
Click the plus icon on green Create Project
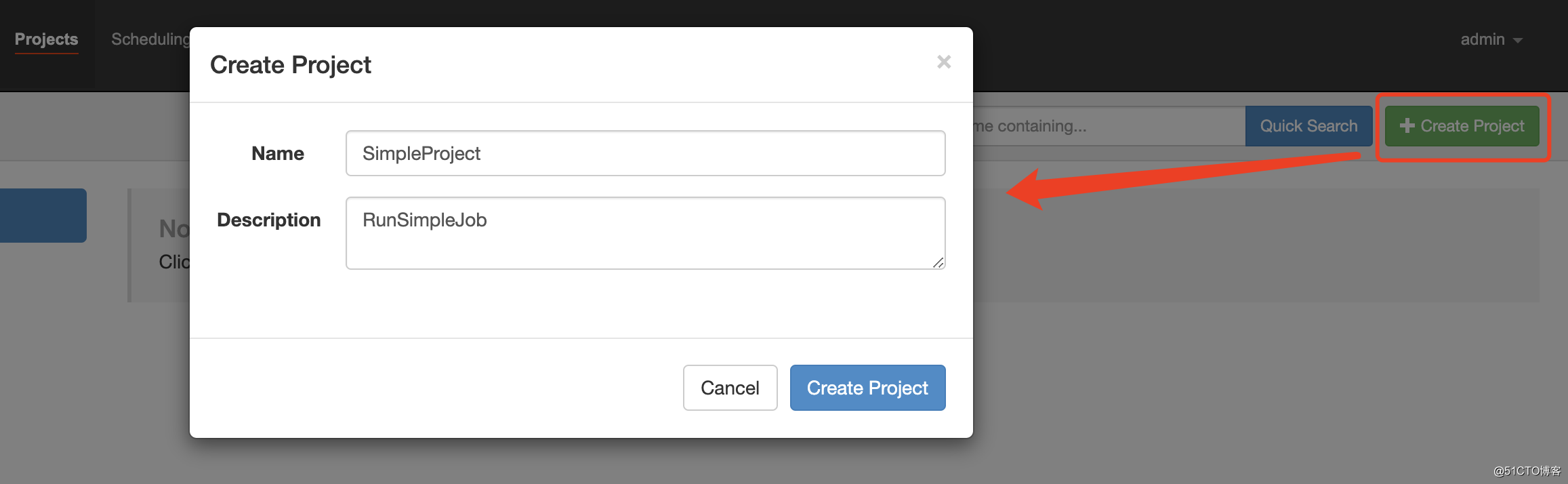click(1407, 125)
